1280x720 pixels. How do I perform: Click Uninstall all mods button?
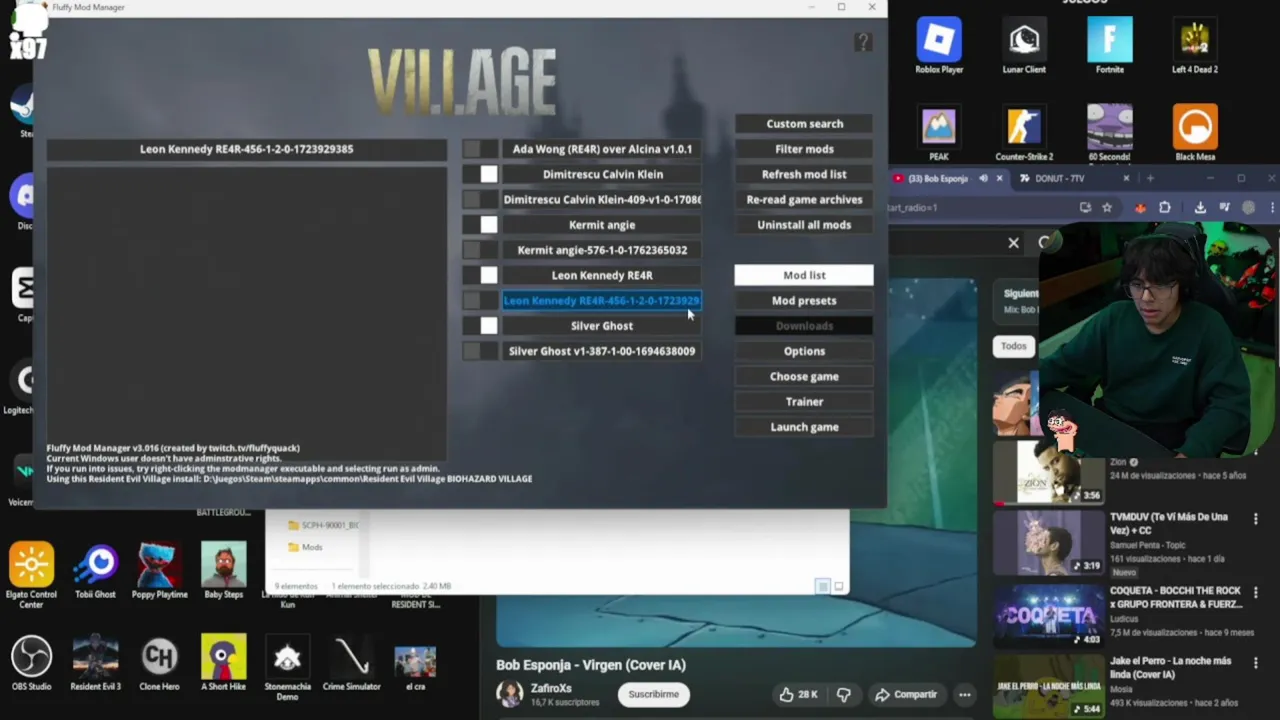[x=804, y=225]
